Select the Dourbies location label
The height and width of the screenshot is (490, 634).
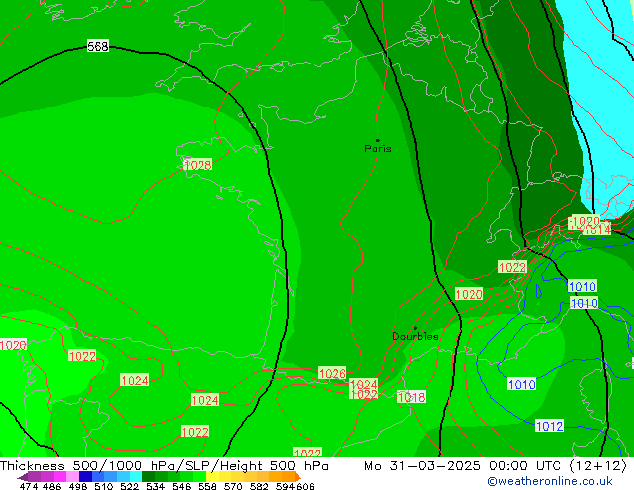tap(415, 336)
